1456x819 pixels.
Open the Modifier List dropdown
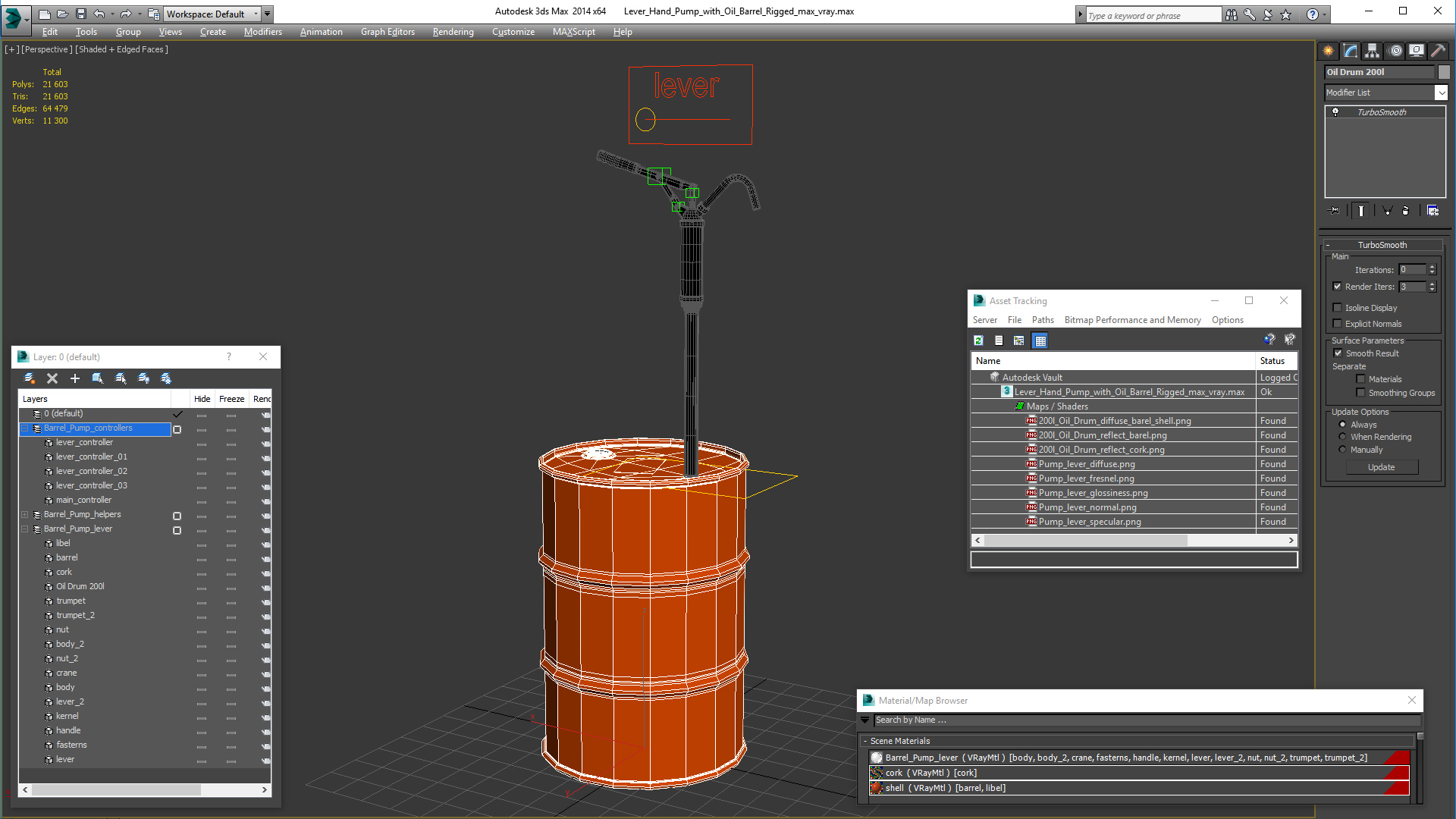1441,93
